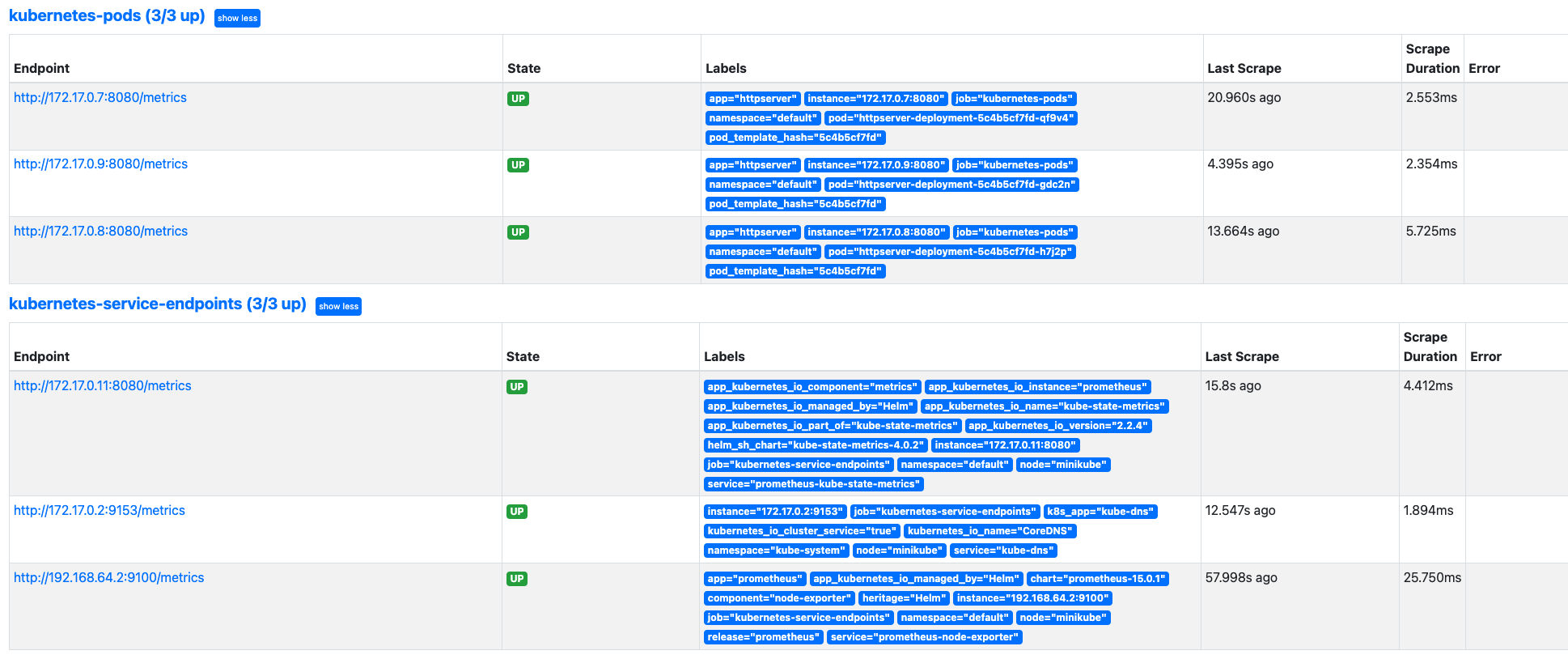Open endpoint http://172.17.0.9:8080/metrics
The height and width of the screenshot is (659, 1568).
click(x=100, y=164)
